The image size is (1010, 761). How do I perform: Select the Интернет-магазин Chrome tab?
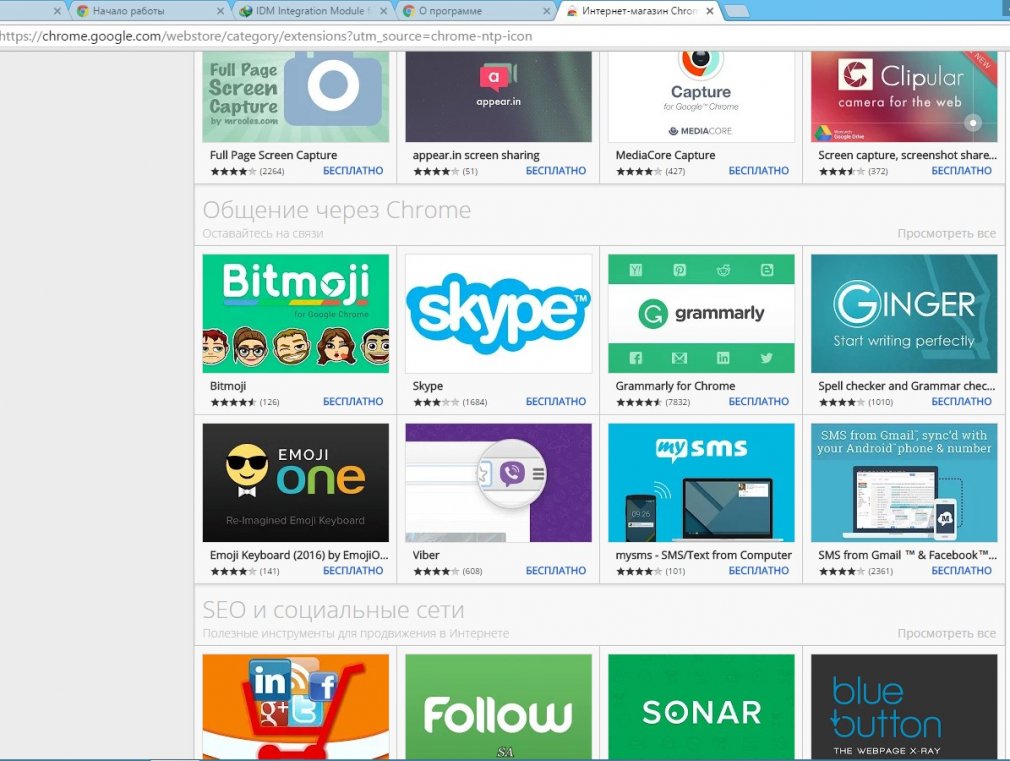[x=639, y=11]
